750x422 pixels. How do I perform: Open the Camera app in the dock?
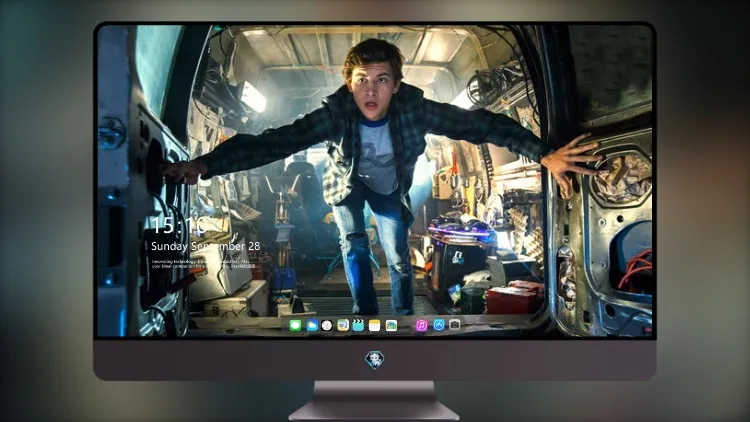tap(455, 325)
